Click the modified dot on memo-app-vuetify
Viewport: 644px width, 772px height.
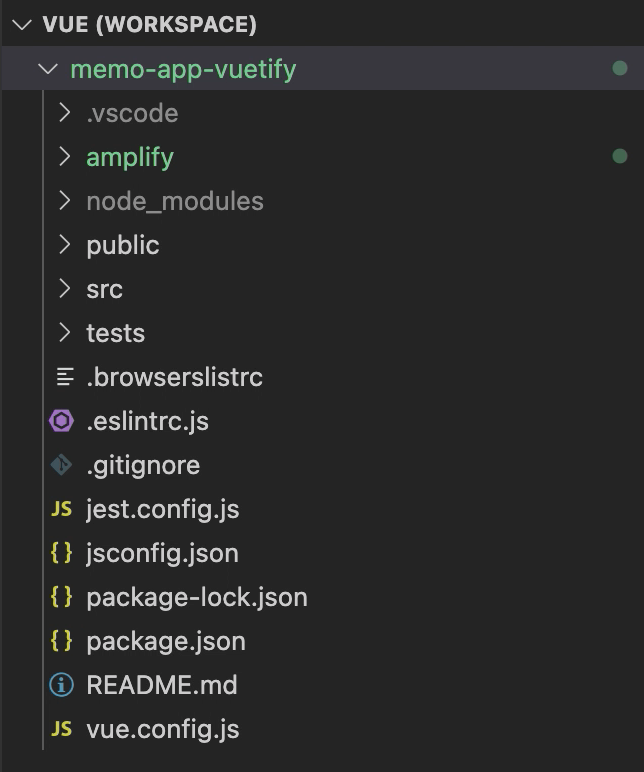coord(620,68)
